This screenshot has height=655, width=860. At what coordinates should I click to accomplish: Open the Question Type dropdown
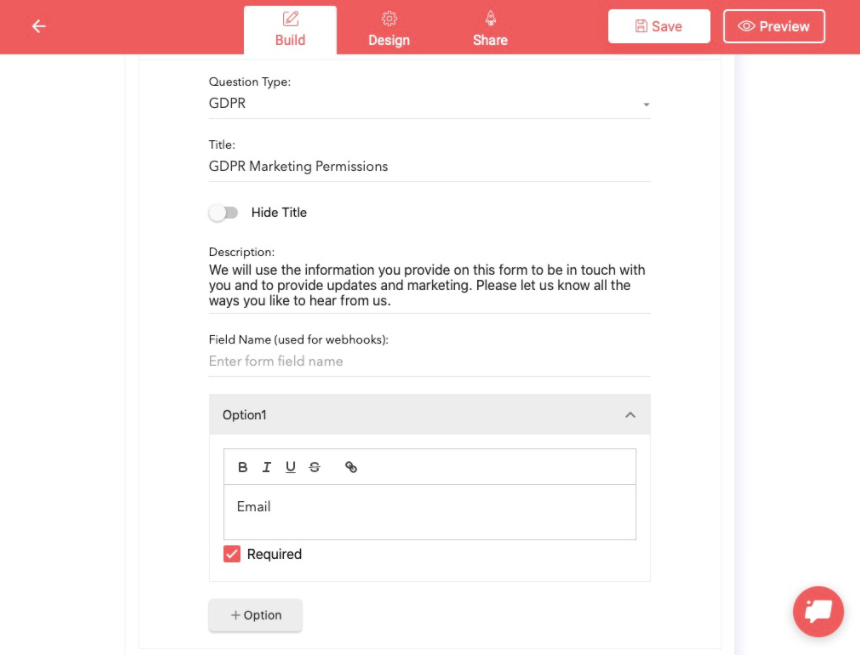coord(429,103)
